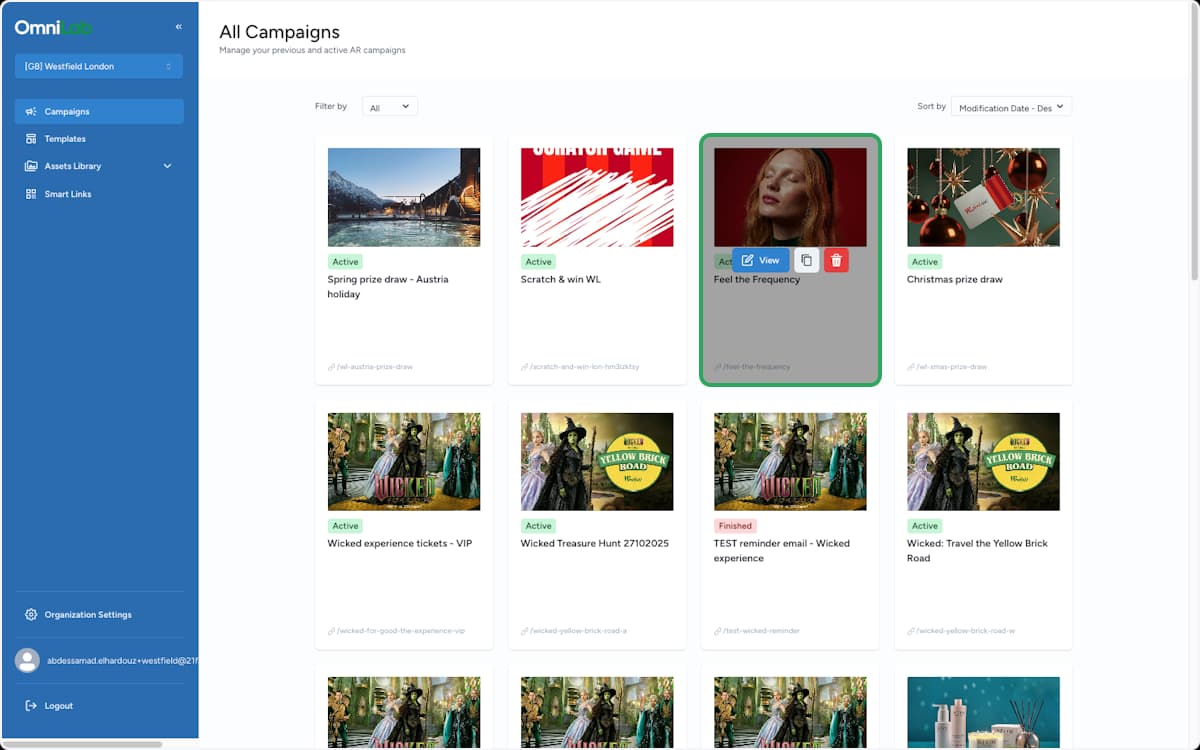Viewport: 1200px width, 750px height.
Task: Open the /scratch-and-win-lon-hm3izktsy link
Action: 584,367
